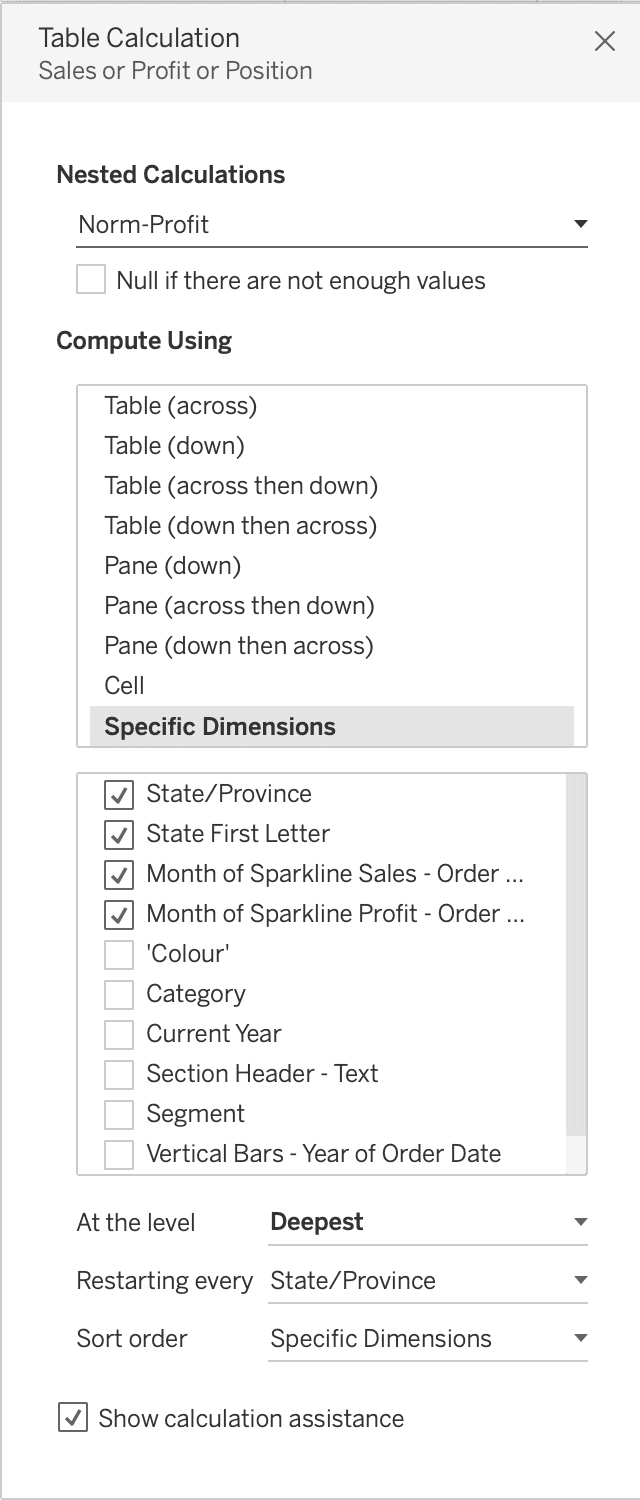640x1500 pixels.
Task: Enable the Category dimension
Action: tap(118, 993)
